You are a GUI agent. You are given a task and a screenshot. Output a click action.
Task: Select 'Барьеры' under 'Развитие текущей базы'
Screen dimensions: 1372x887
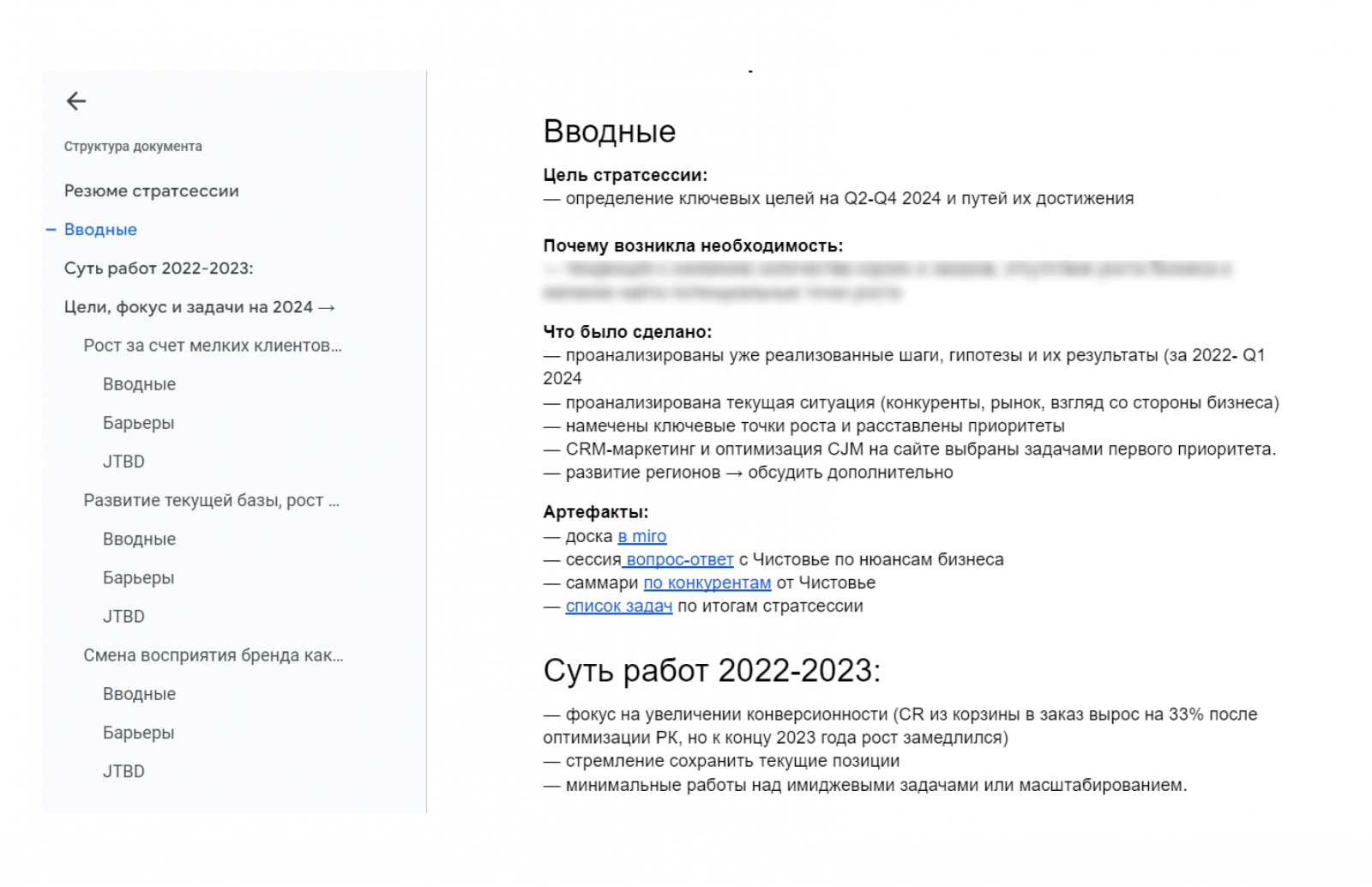138,578
